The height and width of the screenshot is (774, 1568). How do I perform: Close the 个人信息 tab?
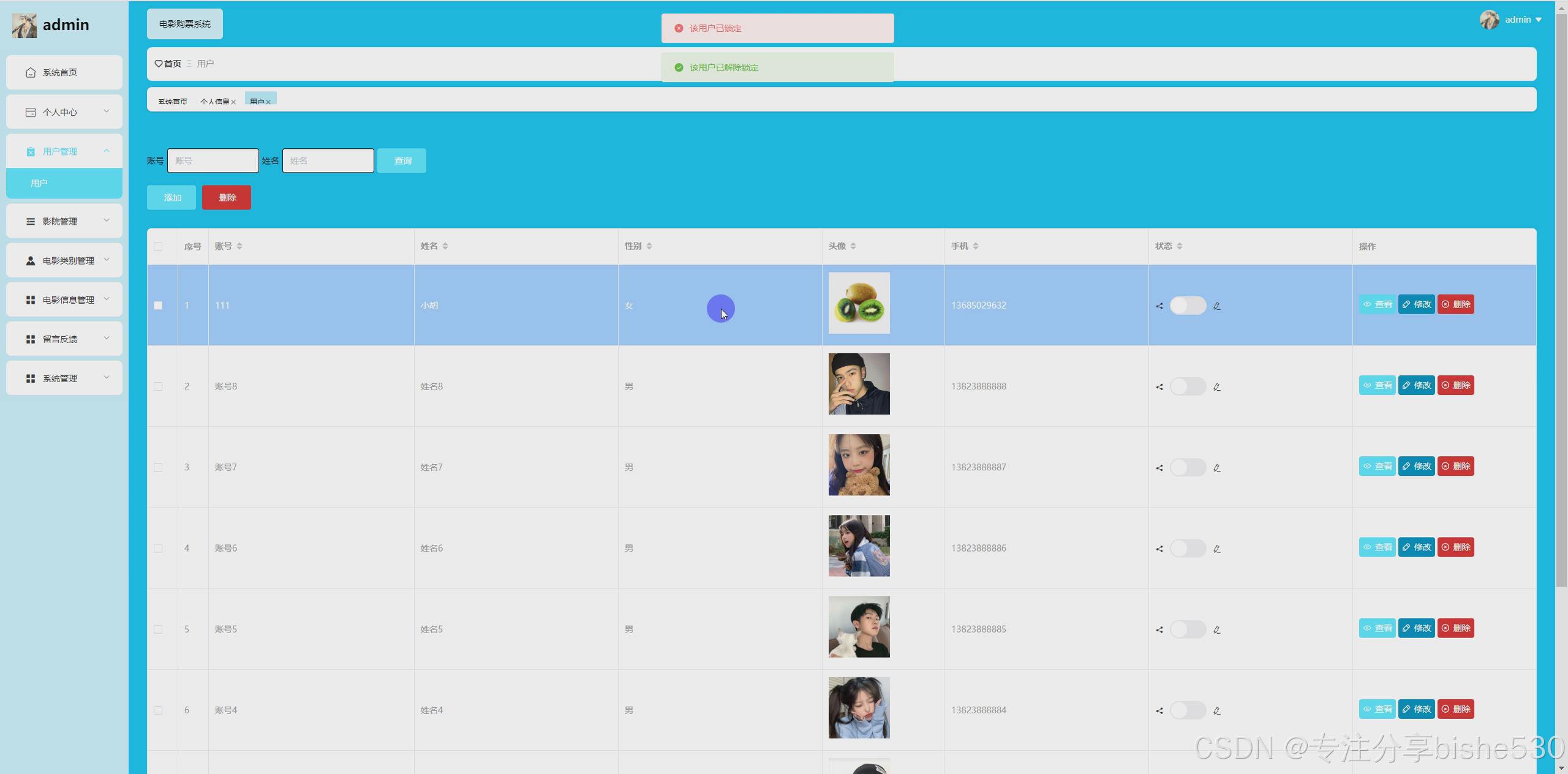coord(233,102)
